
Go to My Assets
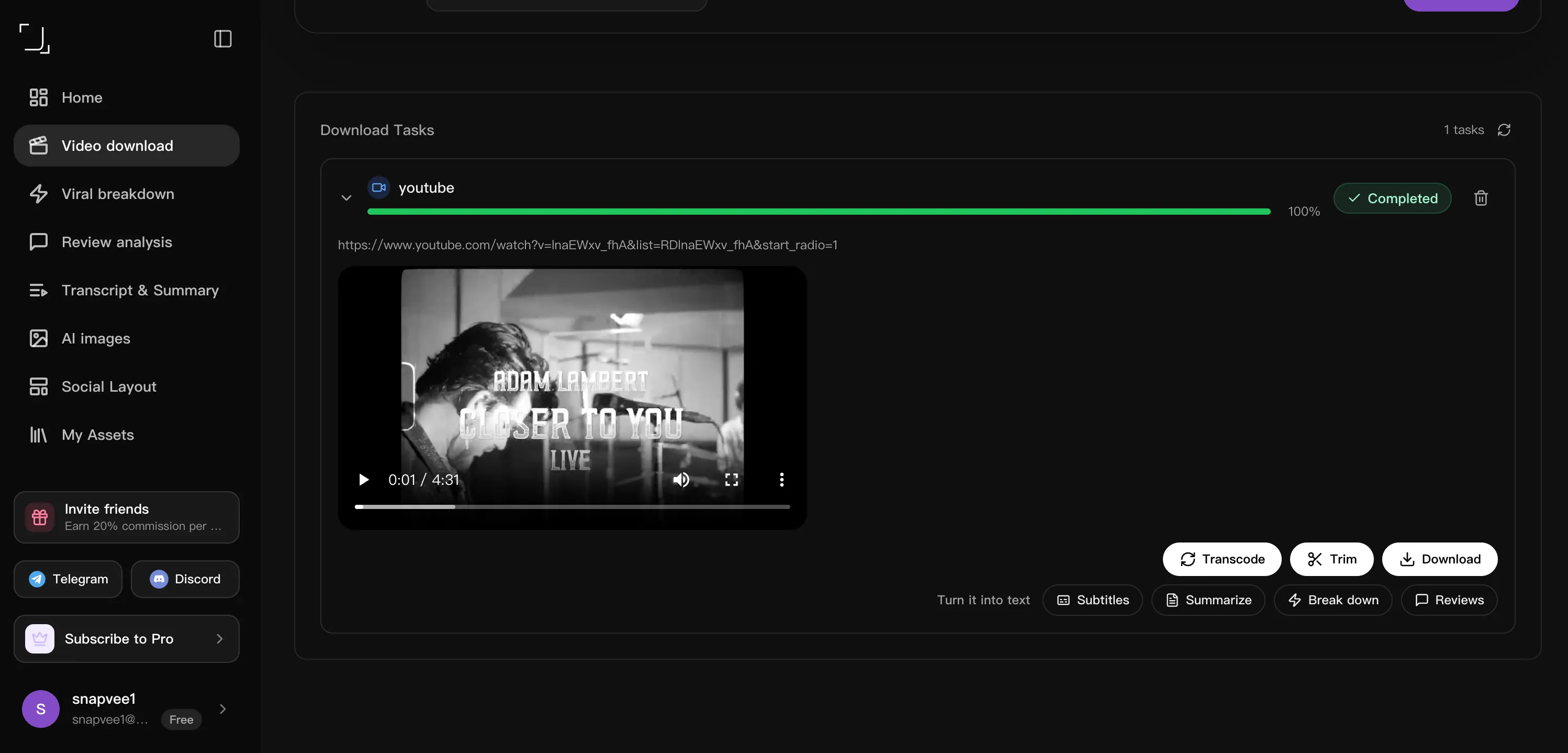click(127, 435)
